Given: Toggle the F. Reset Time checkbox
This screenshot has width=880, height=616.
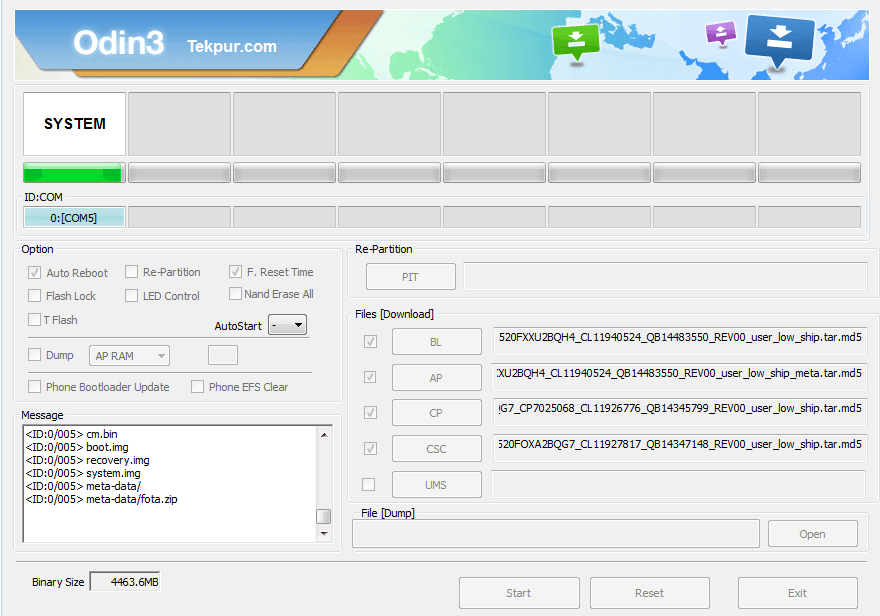Looking at the screenshot, I should [x=235, y=272].
